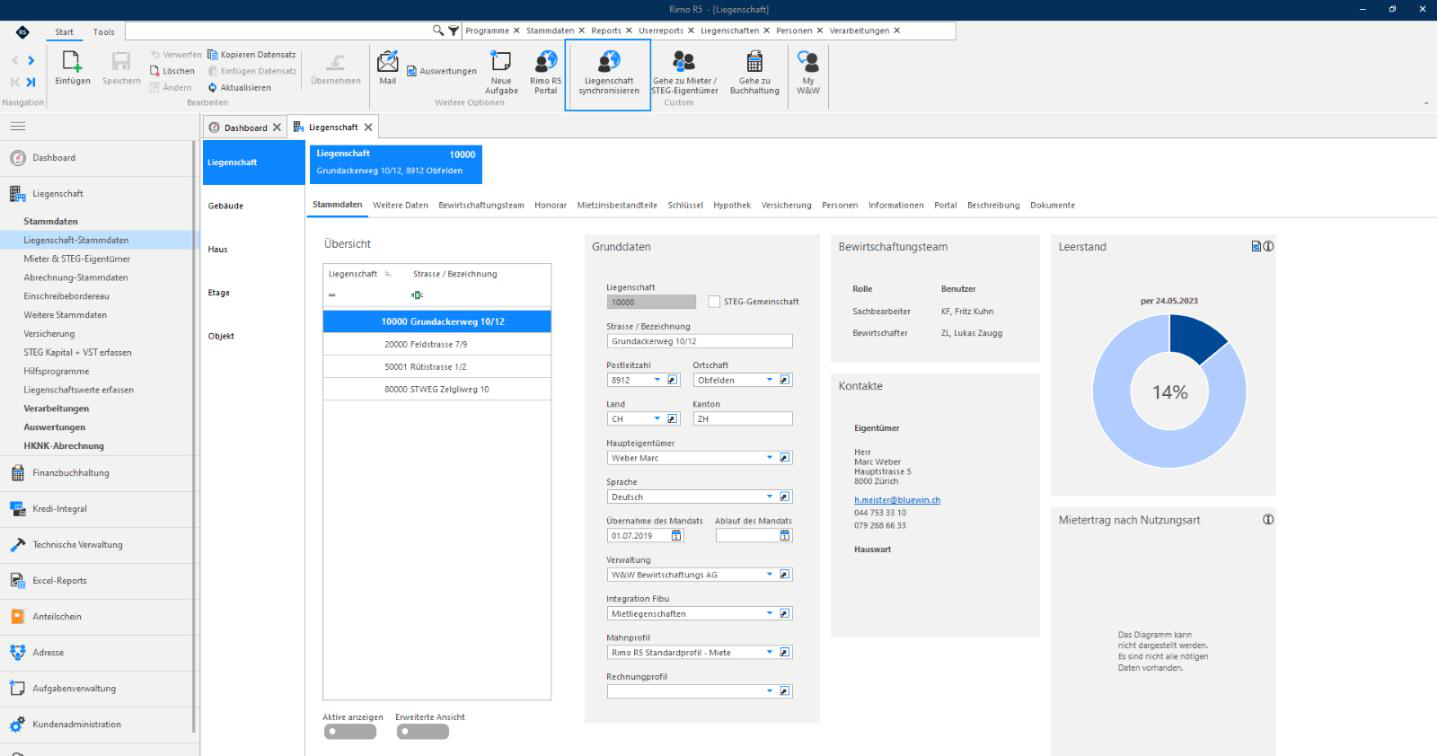Select Objekt in the level navigation
Image resolution: width=1437 pixels, height=756 pixels.
click(x=221, y=336)
